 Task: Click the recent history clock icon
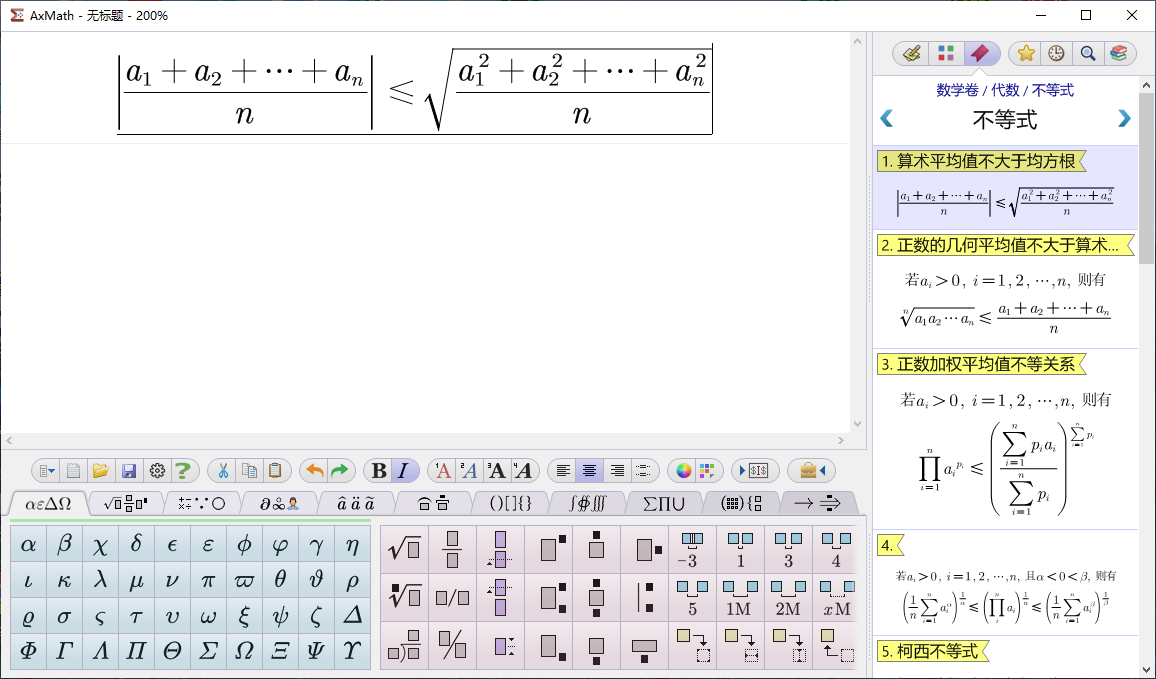1056,53
